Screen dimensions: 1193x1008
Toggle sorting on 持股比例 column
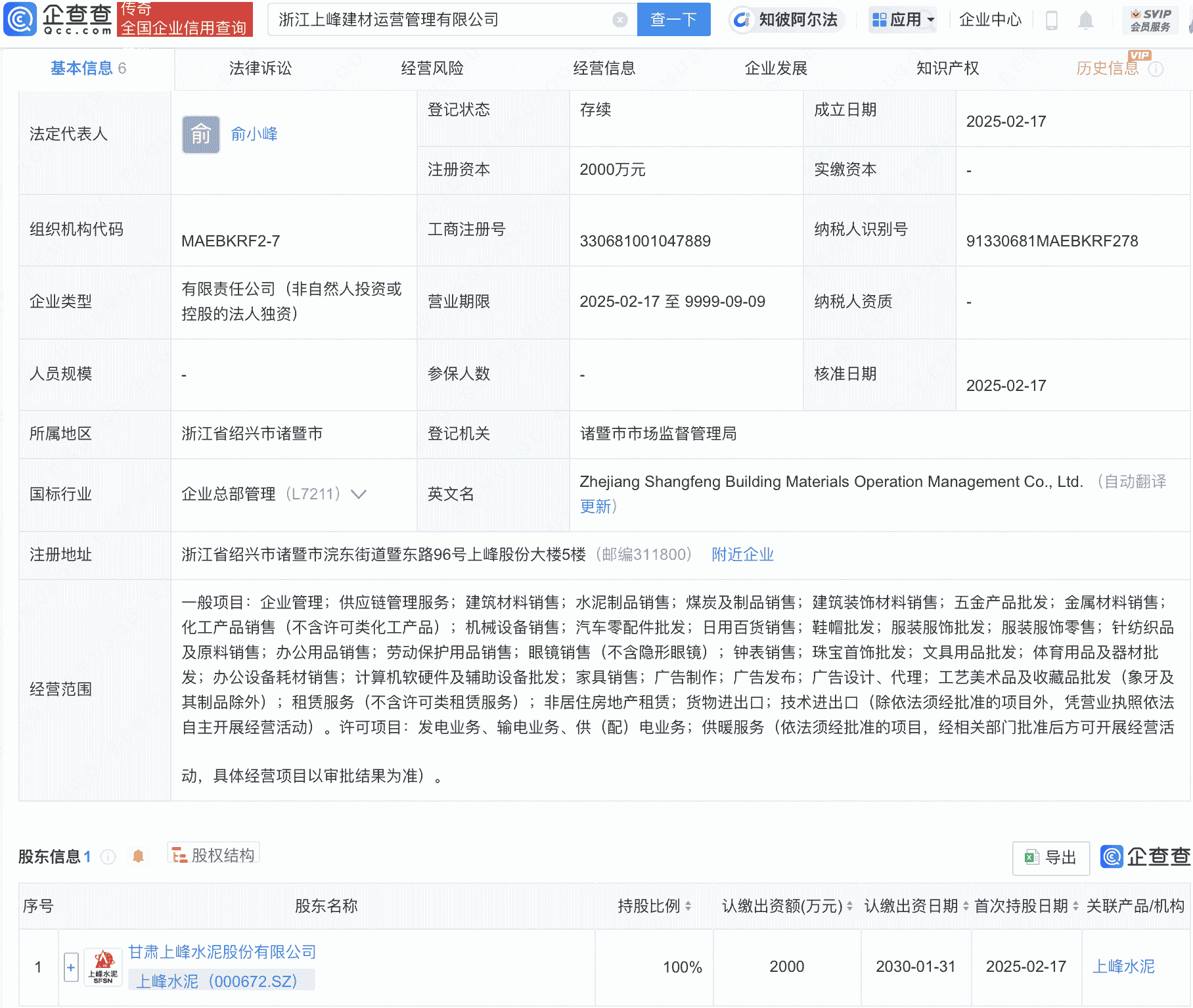tap(687, 905)
